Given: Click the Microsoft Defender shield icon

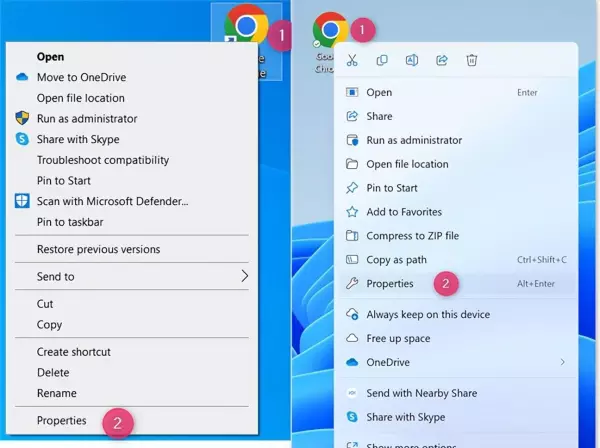Looking at the screenshot, I should point(22,201).
